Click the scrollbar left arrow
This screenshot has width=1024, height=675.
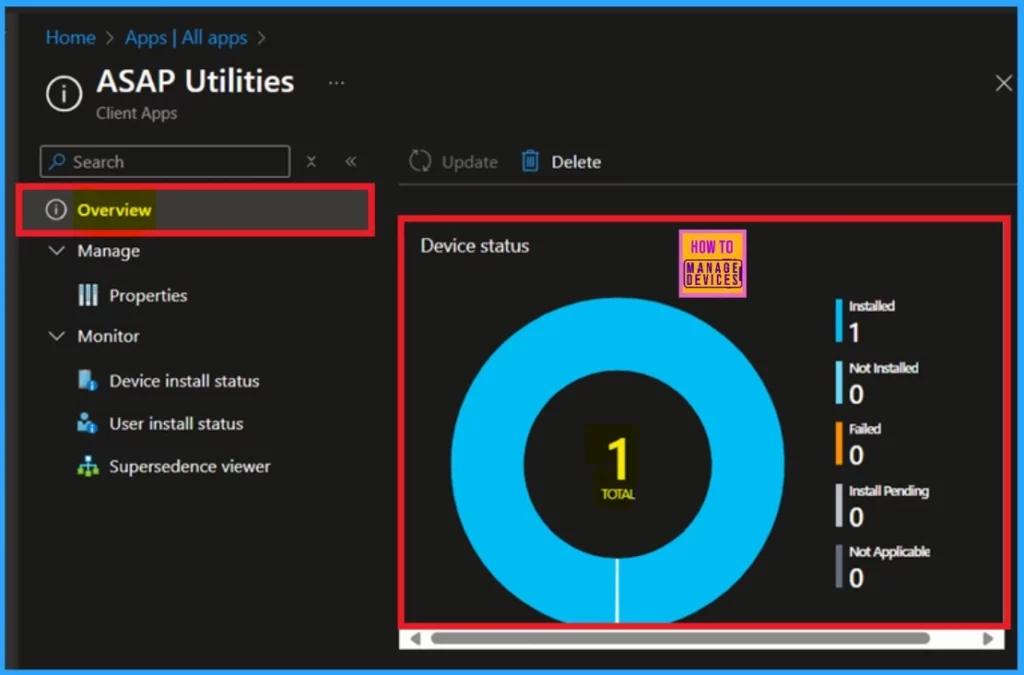(415, 638)
